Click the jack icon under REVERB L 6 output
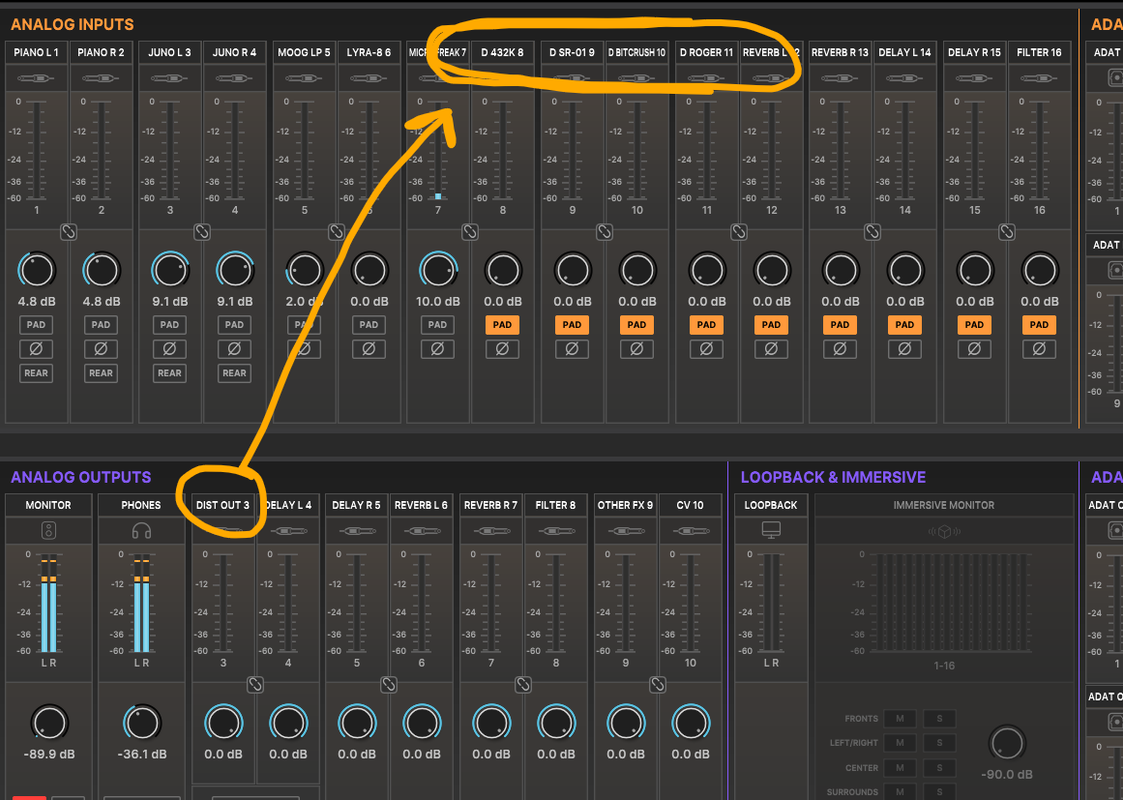Image resolution: width=1123 pixels, height=800 pixels. (421, 531)
